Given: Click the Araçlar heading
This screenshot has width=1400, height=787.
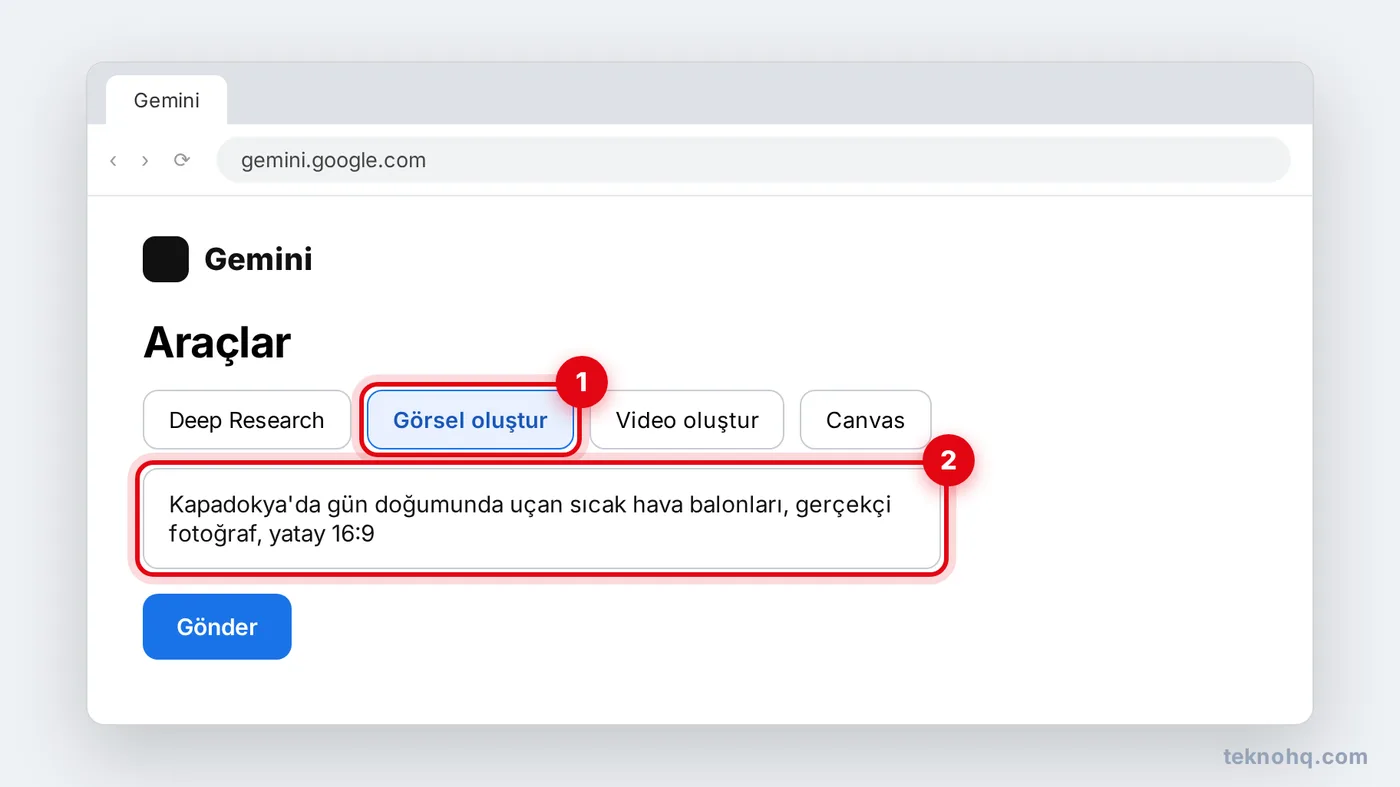Looking at the screenshot, I should 217,343.
